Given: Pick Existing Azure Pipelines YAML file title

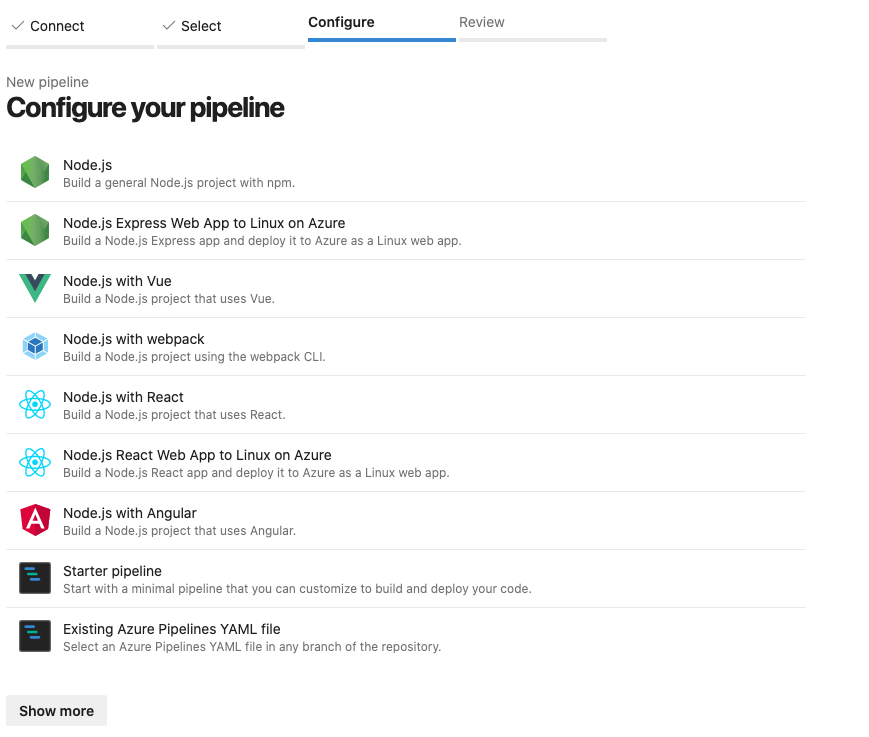Looking at the screenshot, I should [x=171, y=629].
